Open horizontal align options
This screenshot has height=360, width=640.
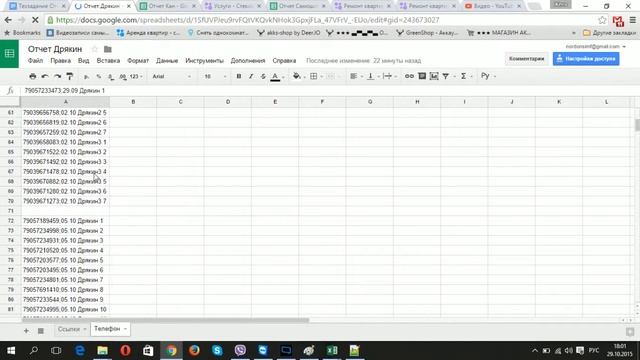[354, 76]
